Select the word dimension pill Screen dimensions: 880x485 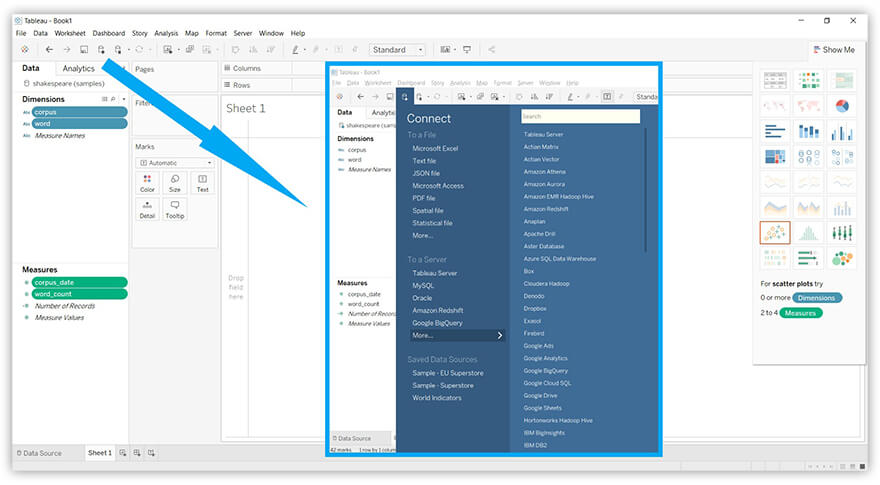pos(79,123)
